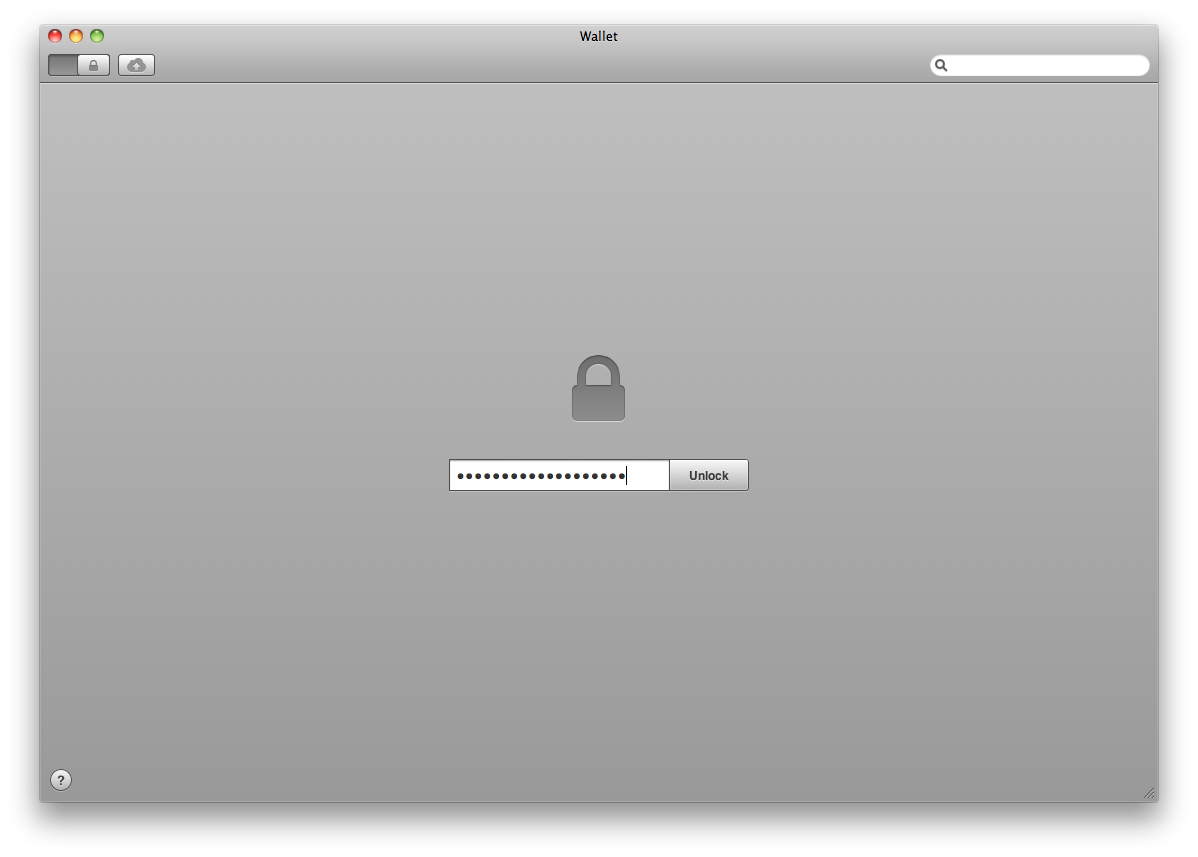Zoom the Wallet window with the green button
Screen dimensions: 1198x857
97,36
